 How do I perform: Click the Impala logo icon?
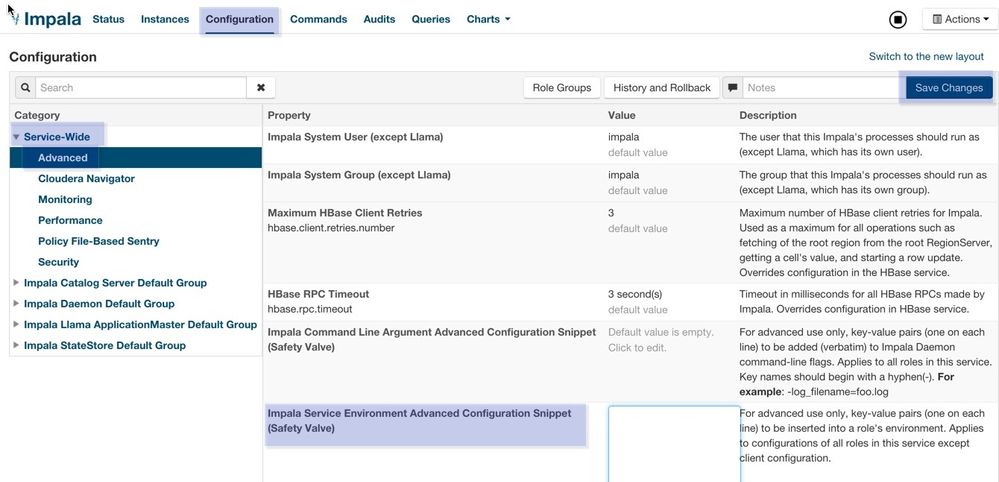(13, 19)
